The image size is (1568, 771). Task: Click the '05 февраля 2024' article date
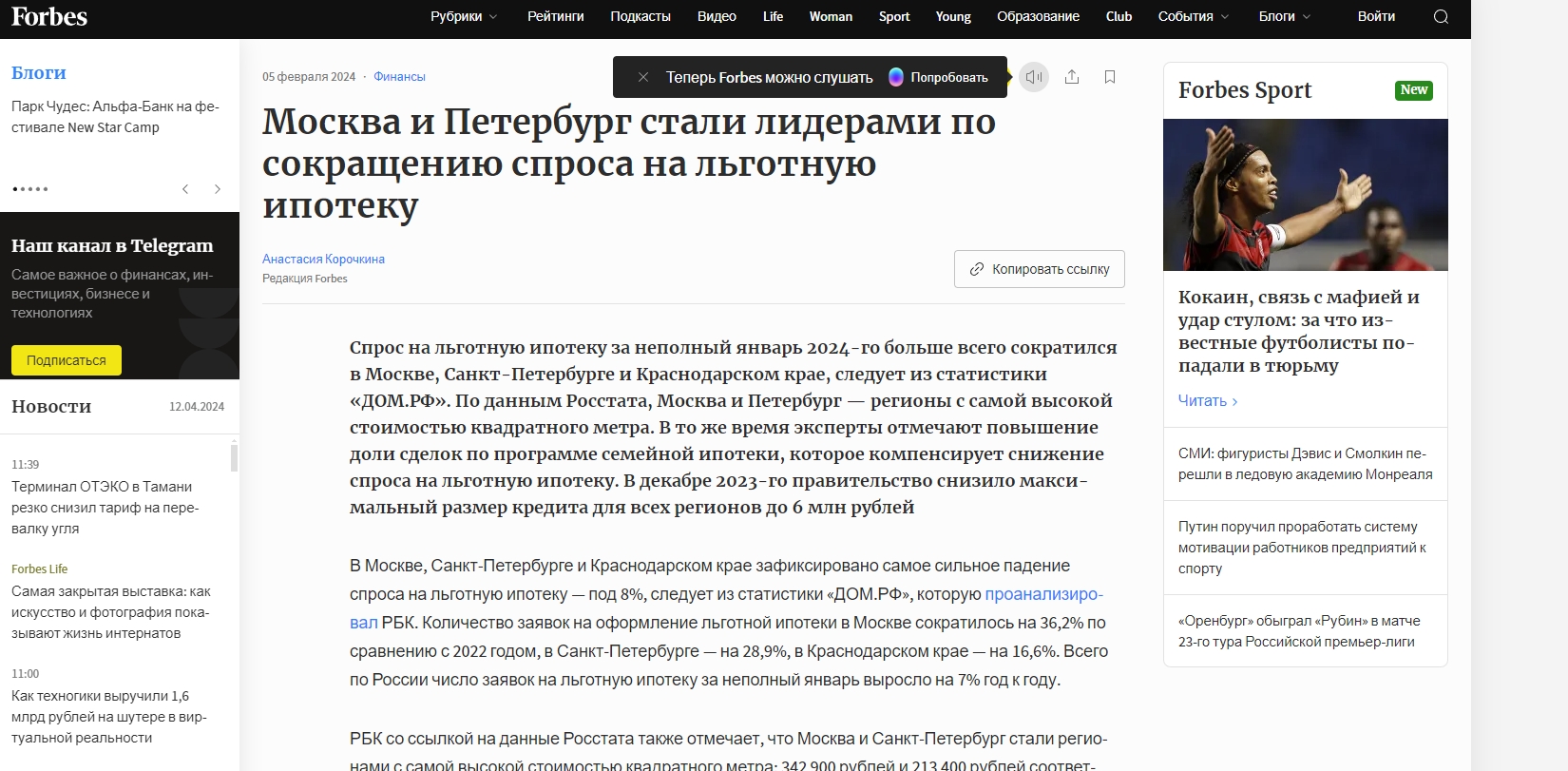coord(309,77)
